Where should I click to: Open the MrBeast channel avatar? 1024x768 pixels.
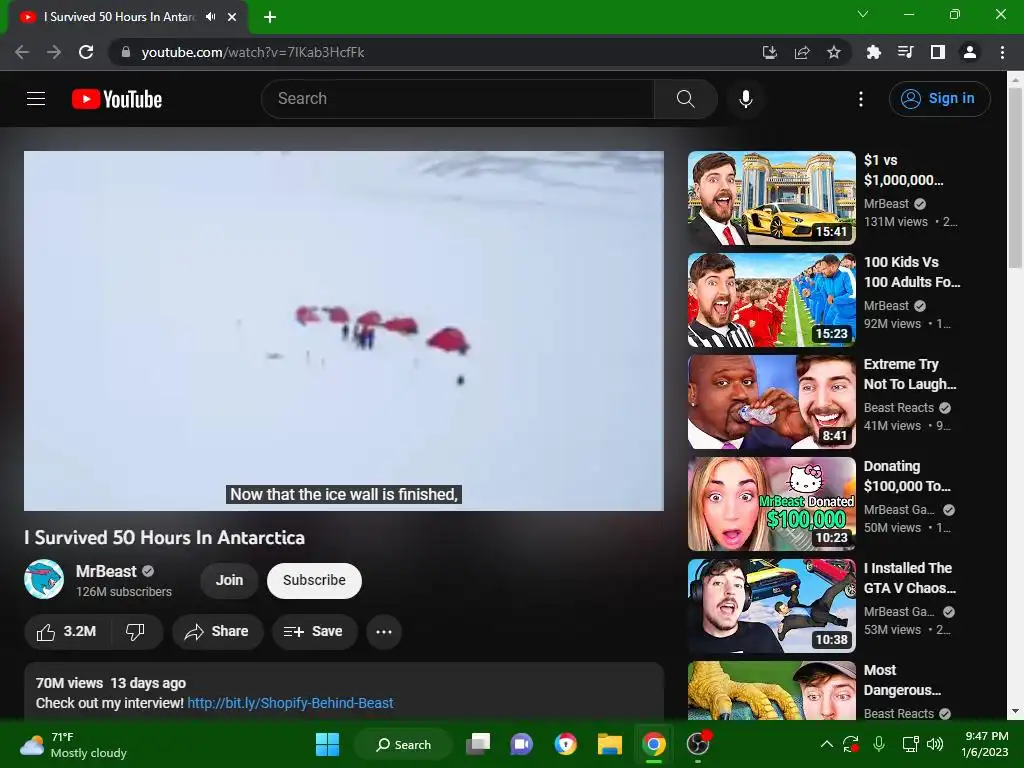click(x=44, y=579)
